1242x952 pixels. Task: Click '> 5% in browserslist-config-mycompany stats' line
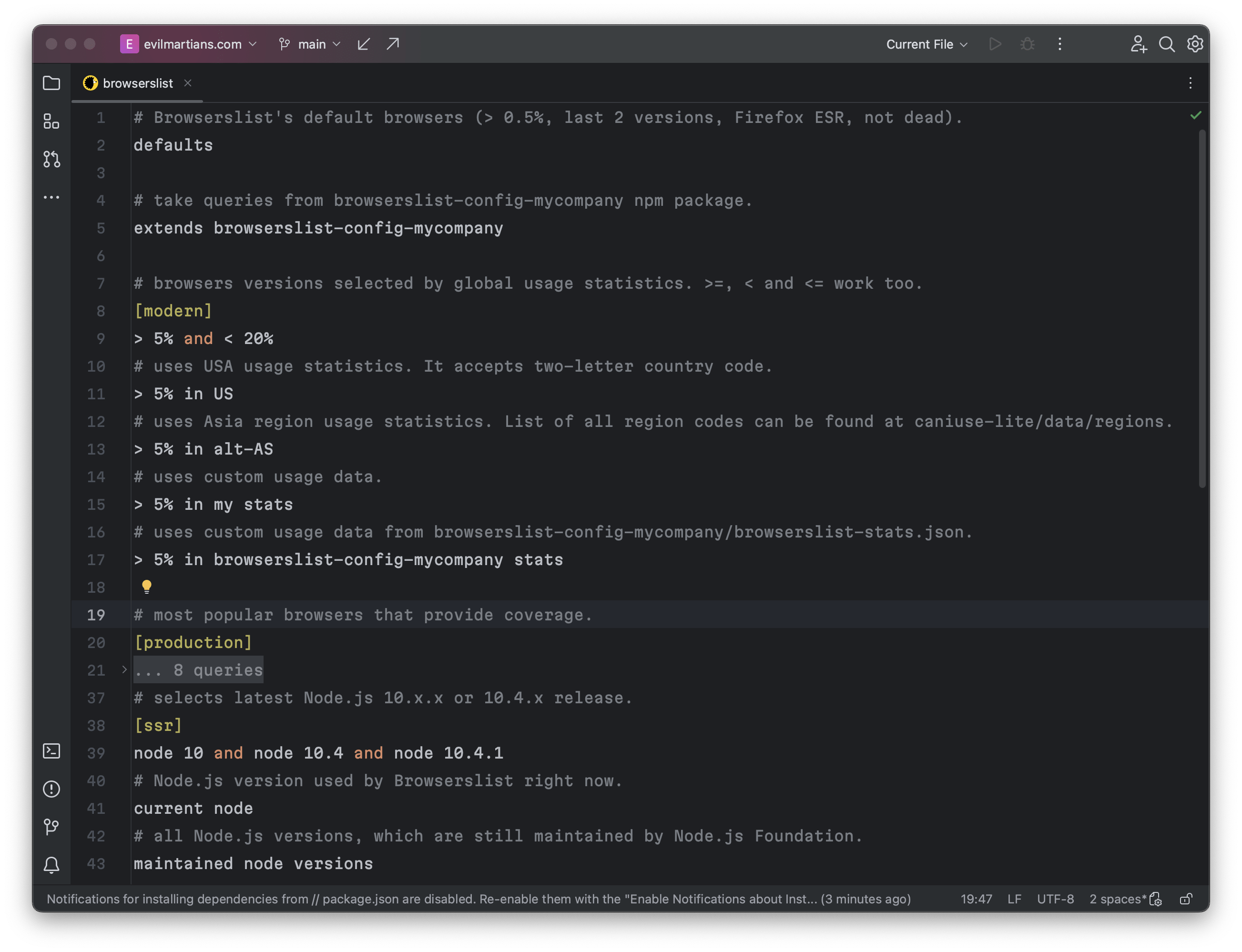(348, 559)
